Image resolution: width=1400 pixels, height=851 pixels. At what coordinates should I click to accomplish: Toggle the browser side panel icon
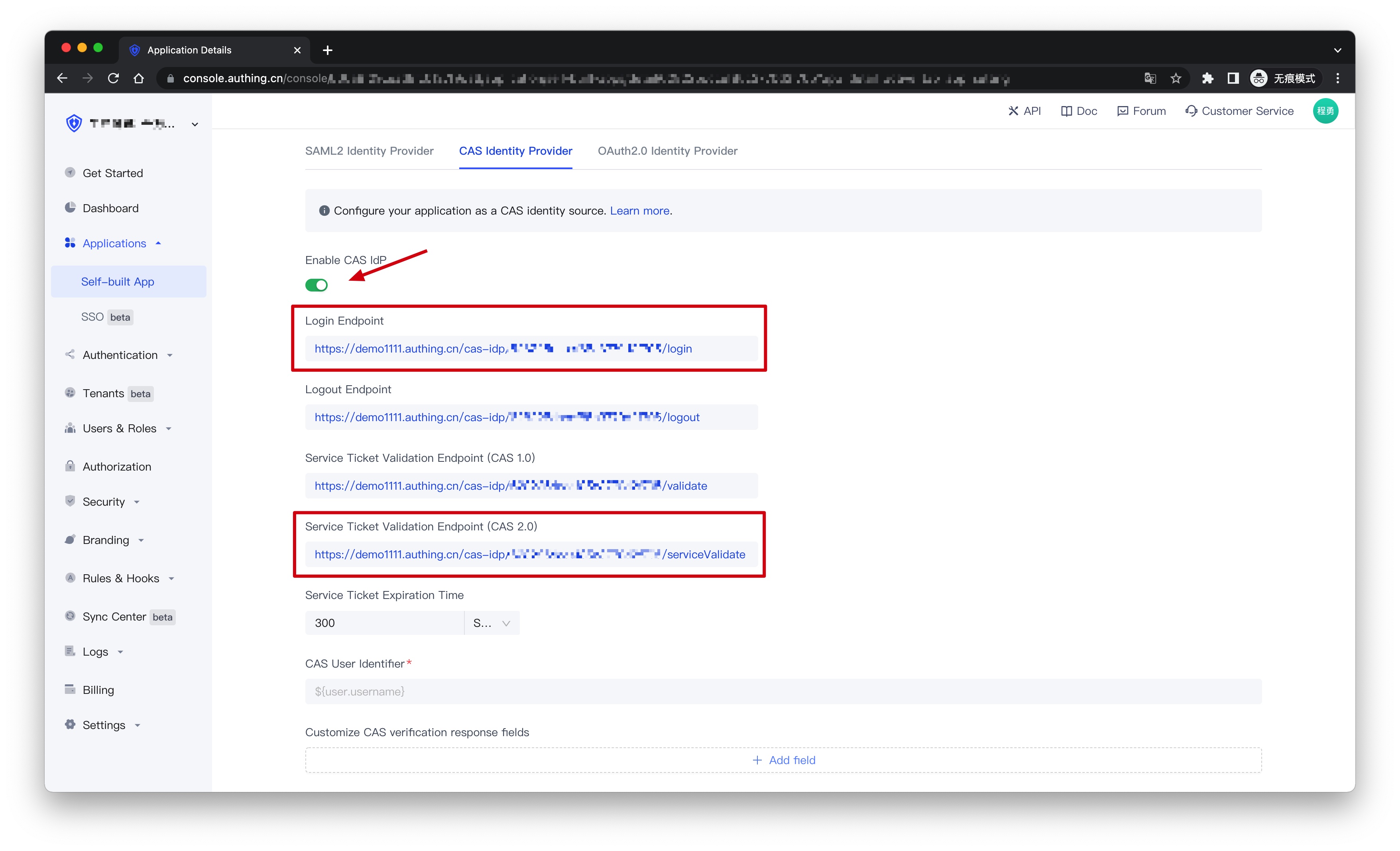(x=1233, y=79)
